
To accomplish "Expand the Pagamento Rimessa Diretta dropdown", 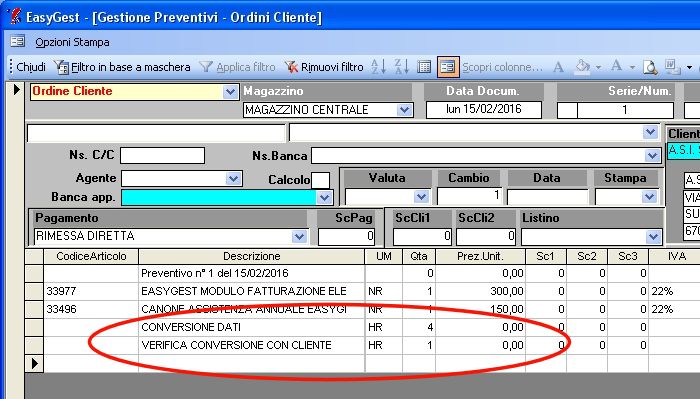I will (299, 237).
